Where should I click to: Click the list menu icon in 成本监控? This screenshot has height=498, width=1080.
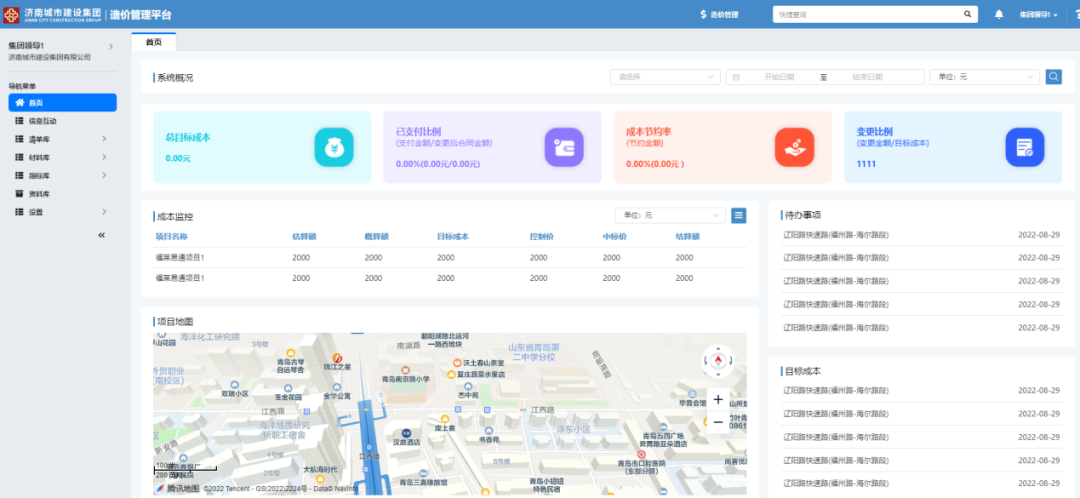pyautogui.click(x=738, y=215)
